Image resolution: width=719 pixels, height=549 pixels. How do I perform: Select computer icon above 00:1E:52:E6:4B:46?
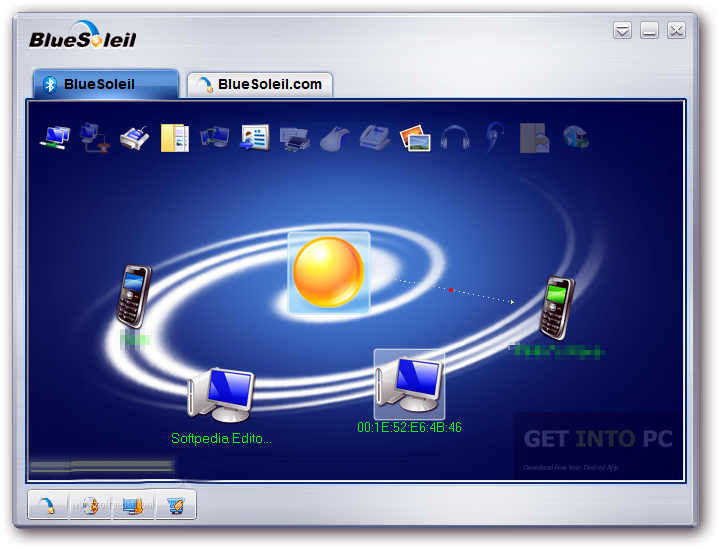409,384
